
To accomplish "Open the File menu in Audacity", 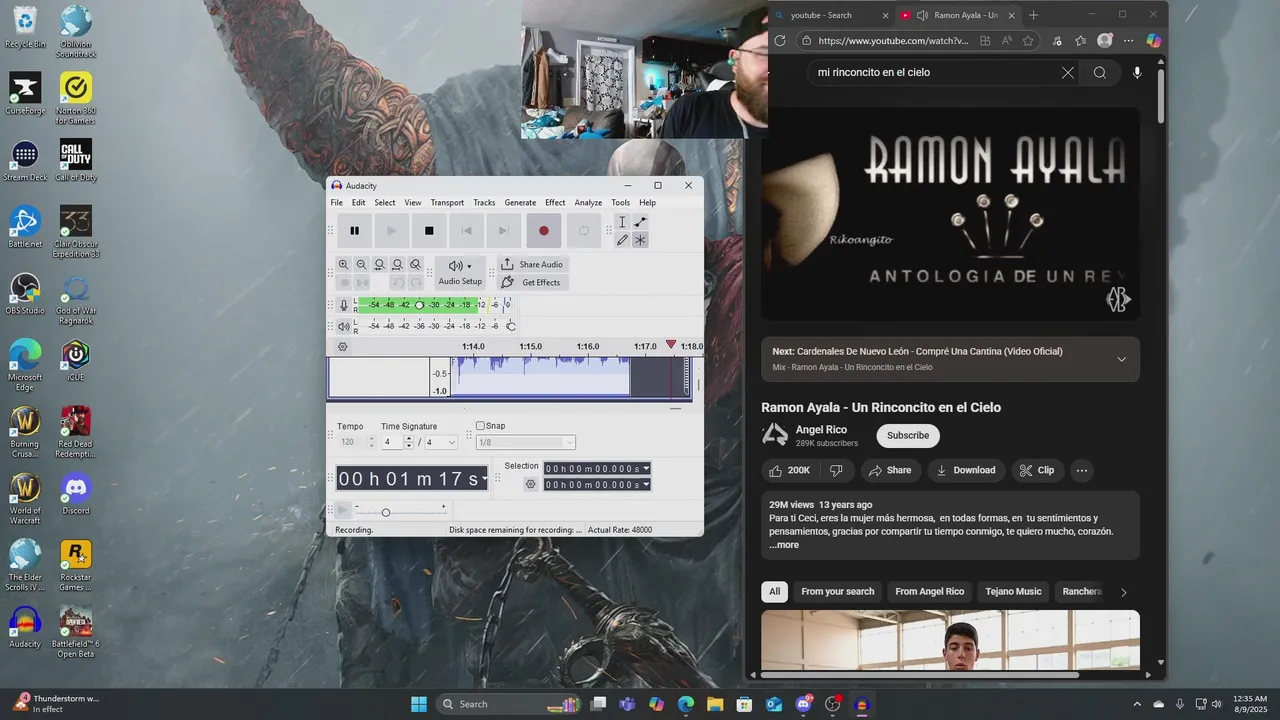I will 337,203.
